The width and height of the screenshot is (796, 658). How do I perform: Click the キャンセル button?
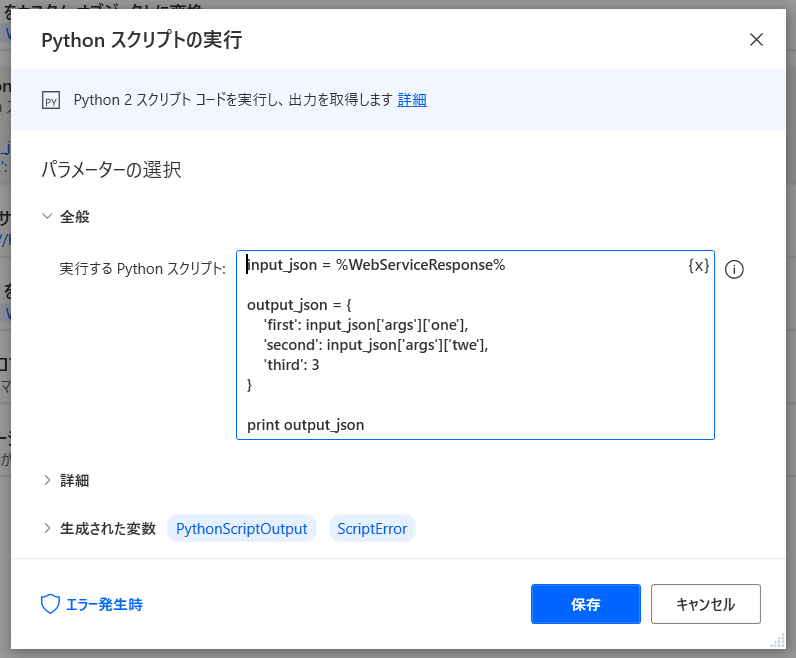706,604
